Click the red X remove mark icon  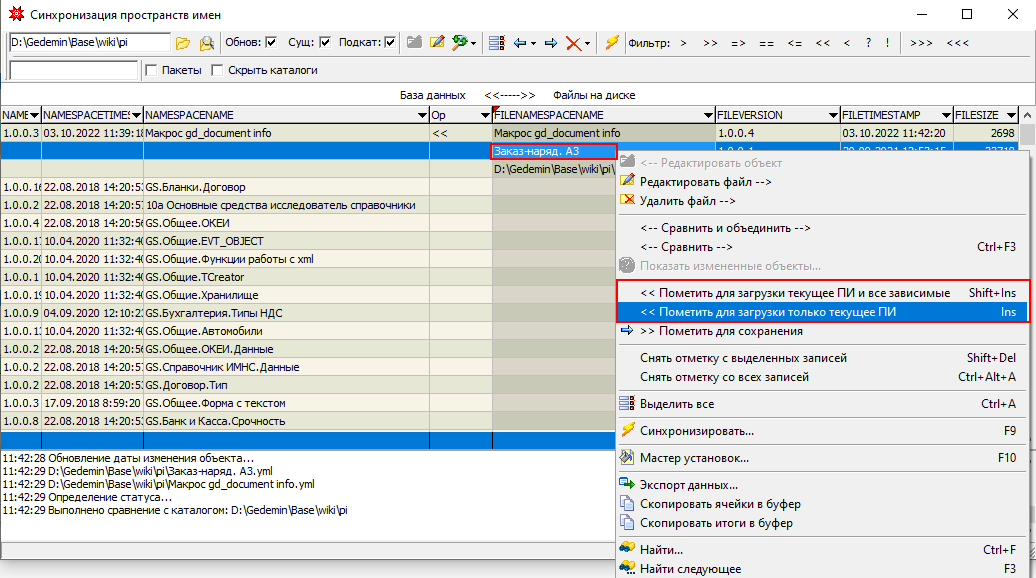[573, 43]
